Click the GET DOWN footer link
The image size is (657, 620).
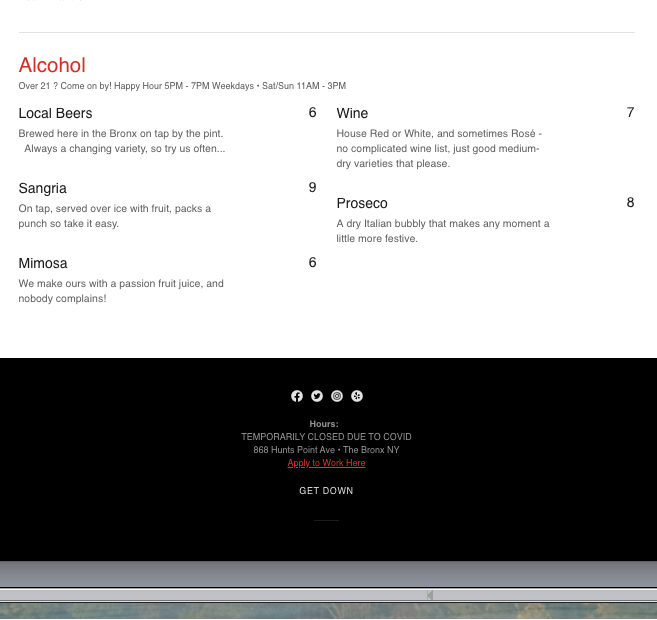(326, 491)
